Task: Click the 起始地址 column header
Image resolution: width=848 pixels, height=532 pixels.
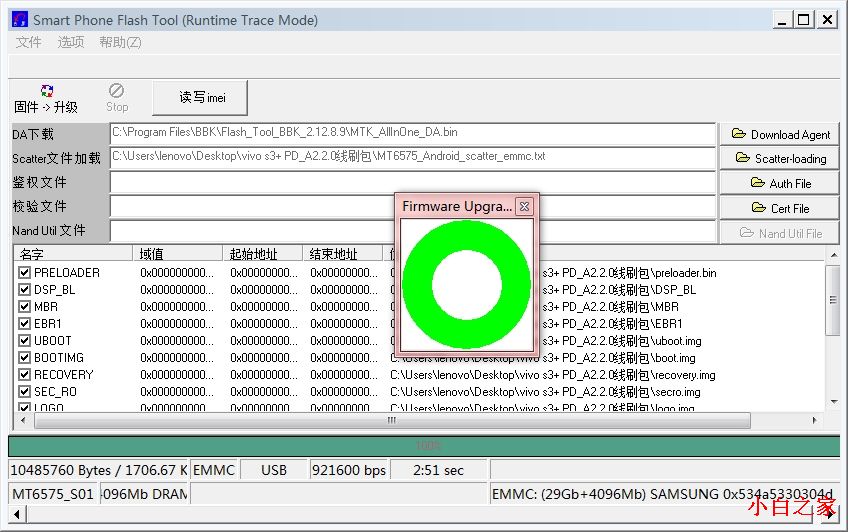Action: (x=262, y=254)
